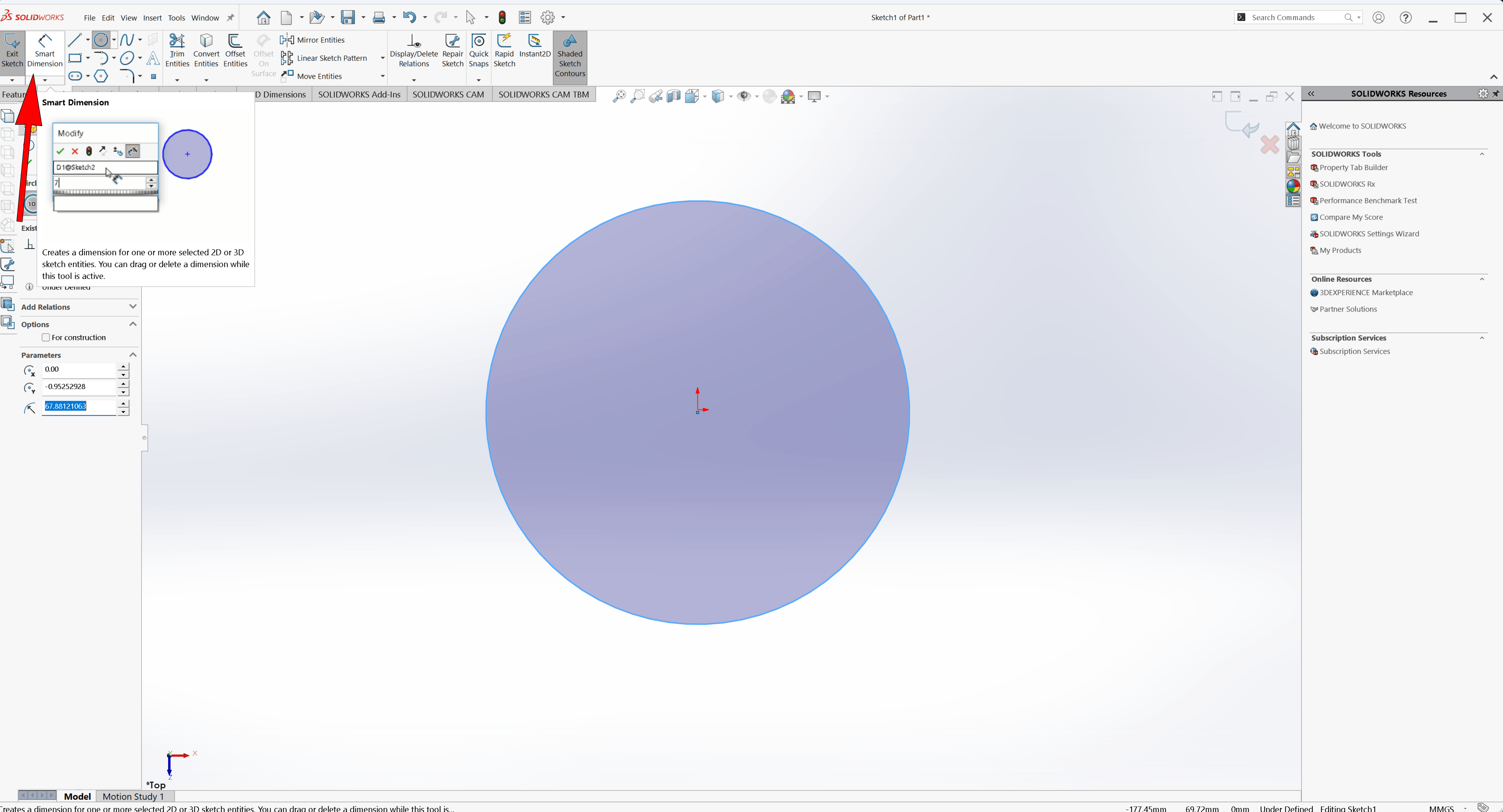
Task: Accept the Modify dialog green checkmark
Action: [x=60, y=152]
